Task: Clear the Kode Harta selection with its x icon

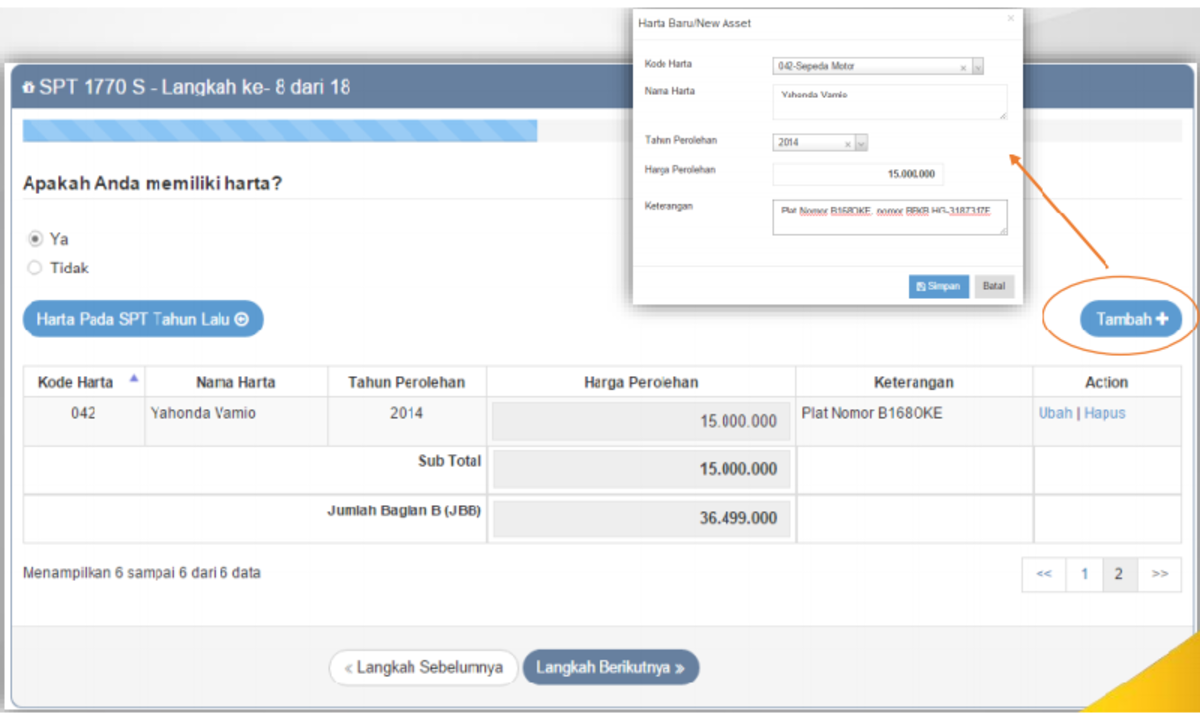Action: 963,67
